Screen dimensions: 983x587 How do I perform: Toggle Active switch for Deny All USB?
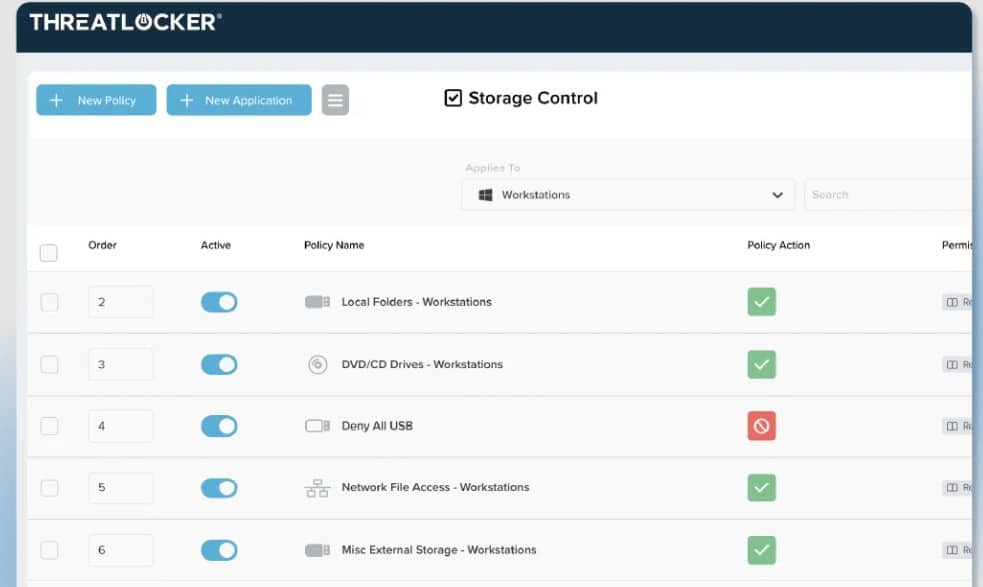tap(219, 426)
